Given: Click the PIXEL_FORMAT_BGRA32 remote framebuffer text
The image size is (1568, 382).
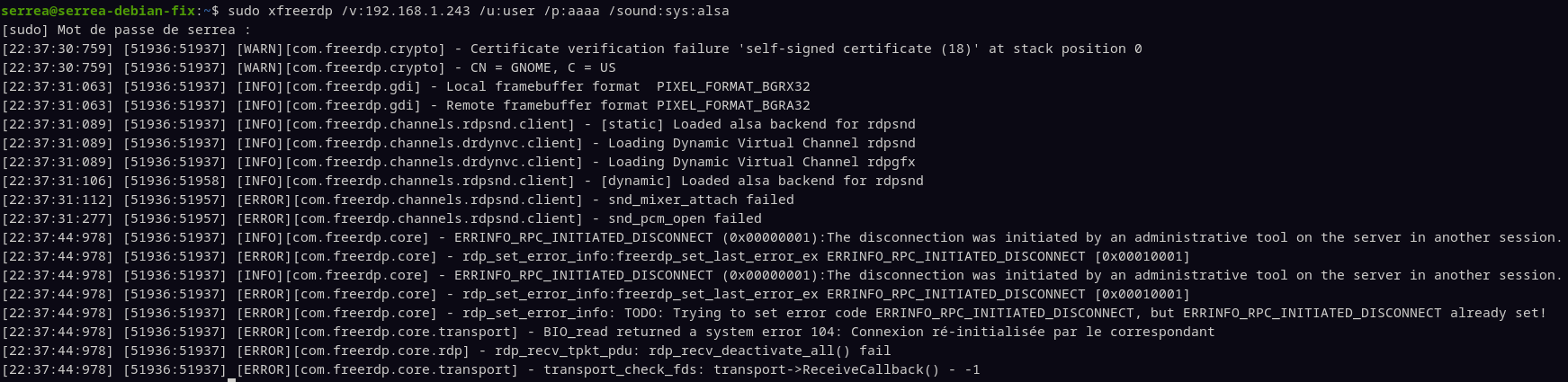Looking at the screenshot, I should click(x=733, y=105).
